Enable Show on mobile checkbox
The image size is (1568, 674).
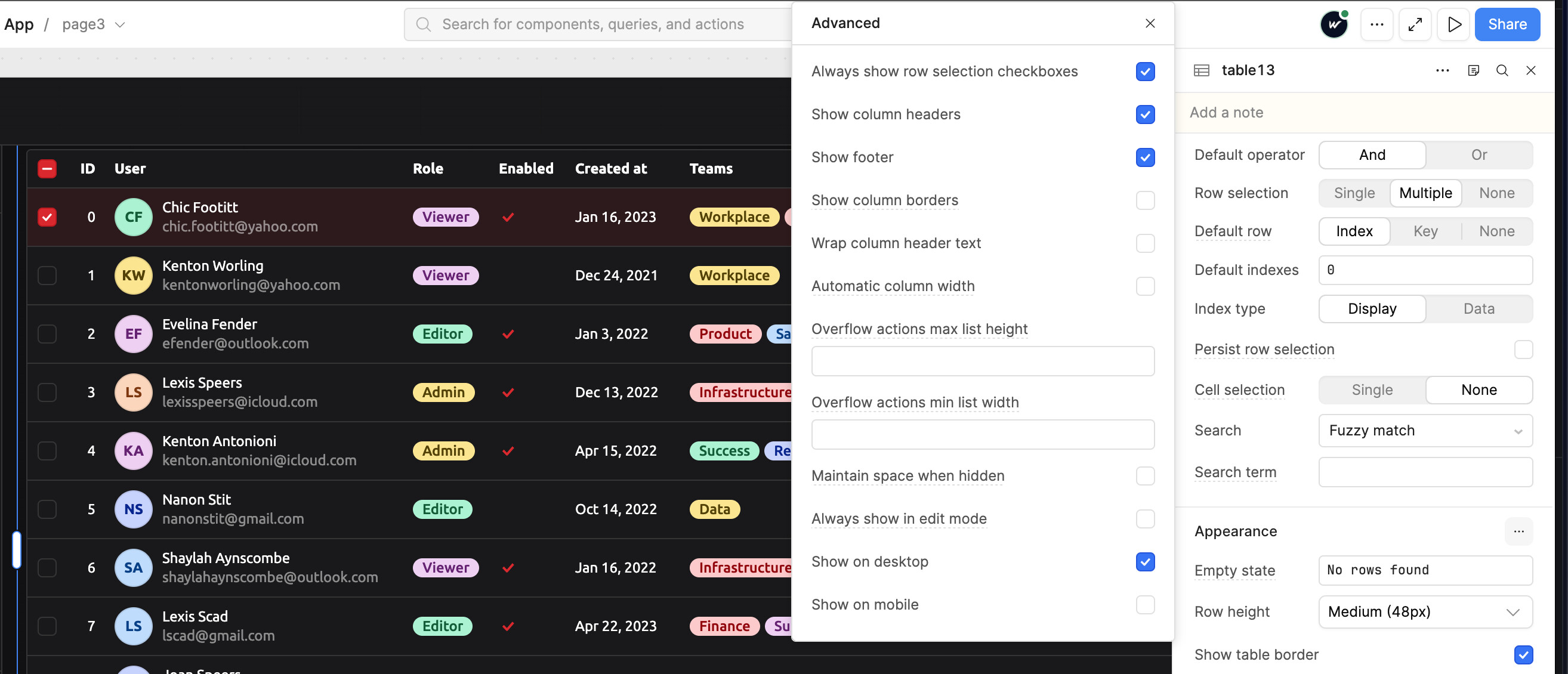point(1144,605)
